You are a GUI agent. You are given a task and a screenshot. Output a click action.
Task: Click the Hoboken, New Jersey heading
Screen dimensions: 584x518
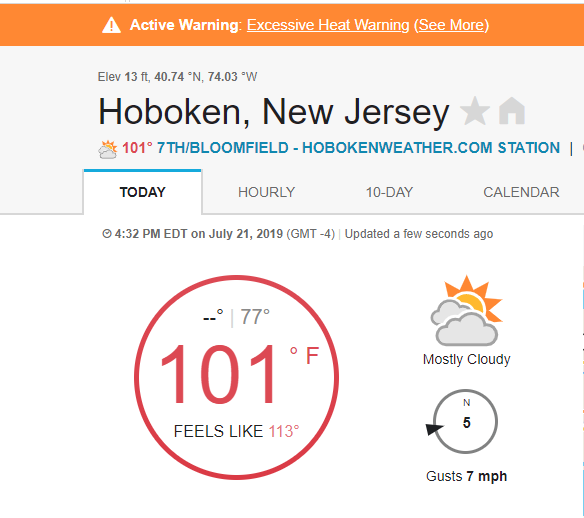(x=273, y=112)
